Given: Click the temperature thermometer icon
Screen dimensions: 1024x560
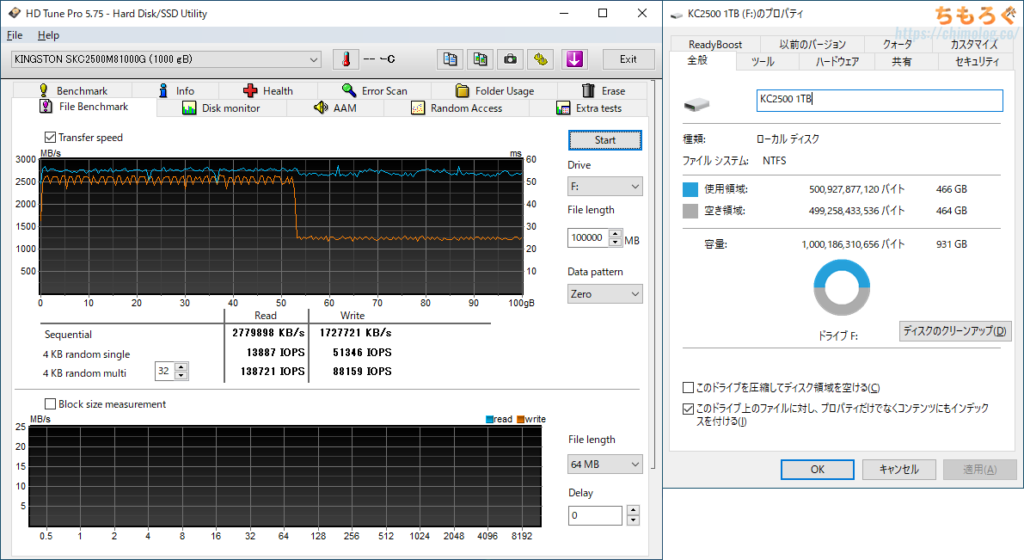Looking at the screenshot, I should pos(346,59).
